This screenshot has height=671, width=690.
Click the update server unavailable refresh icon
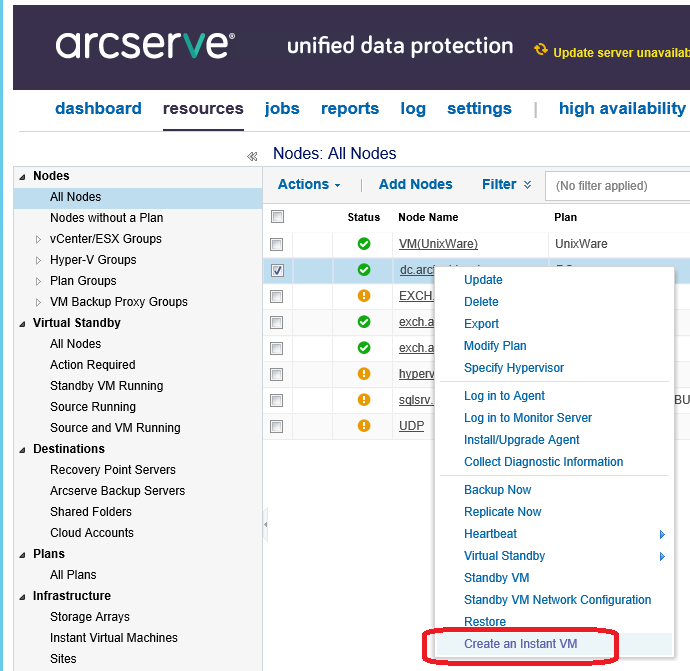541,50
